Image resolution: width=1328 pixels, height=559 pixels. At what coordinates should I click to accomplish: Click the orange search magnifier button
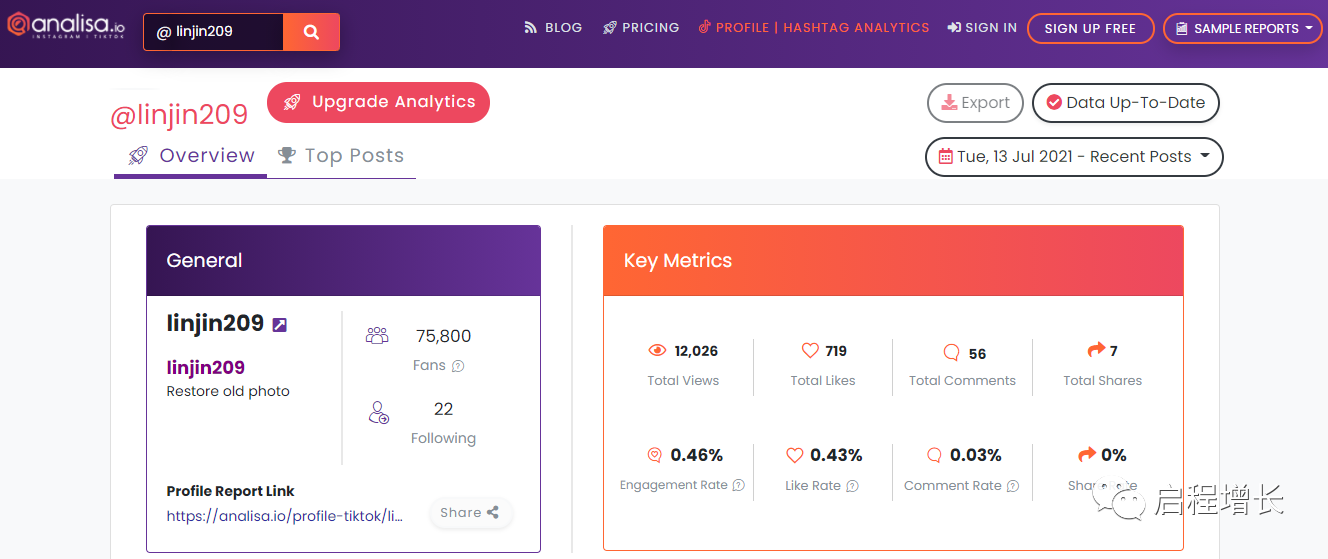pos(311,32)
